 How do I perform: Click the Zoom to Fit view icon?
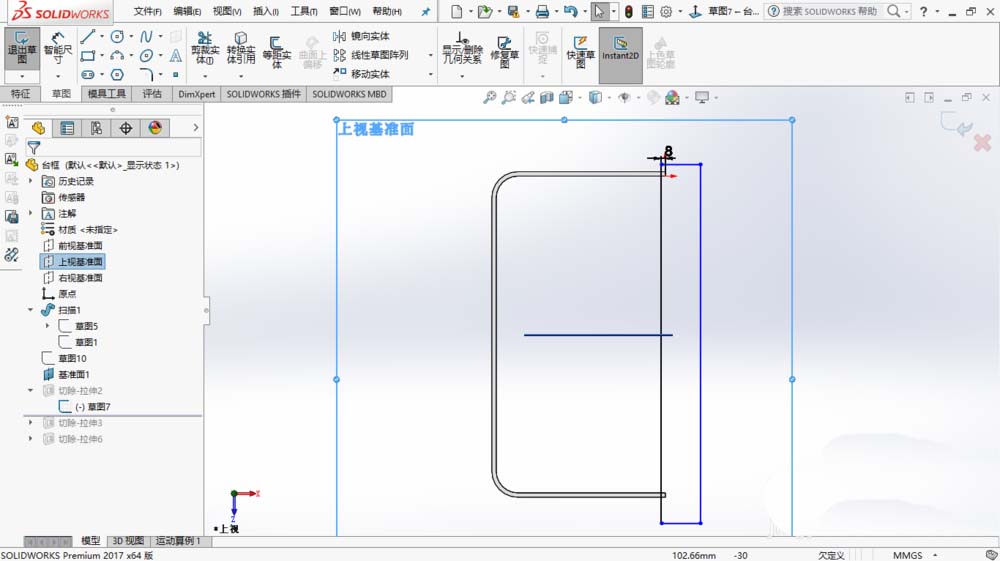pos(489,98)
